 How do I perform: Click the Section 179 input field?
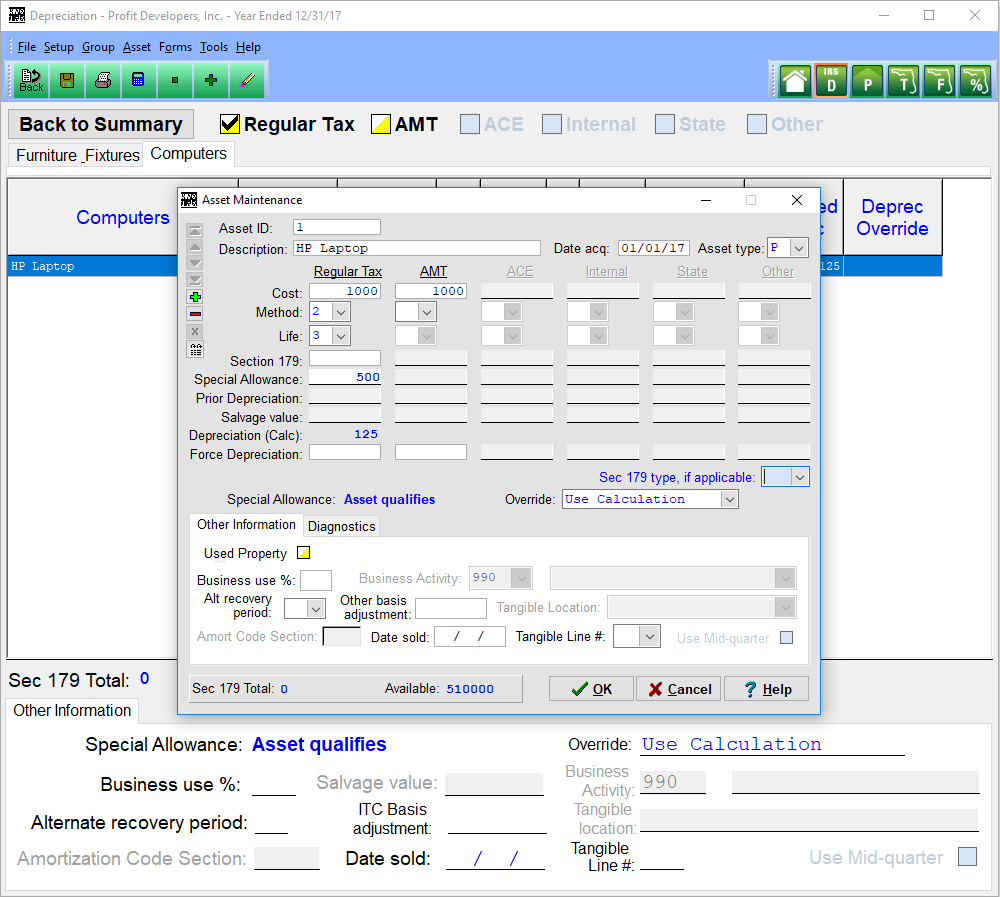tap(345, 358)
